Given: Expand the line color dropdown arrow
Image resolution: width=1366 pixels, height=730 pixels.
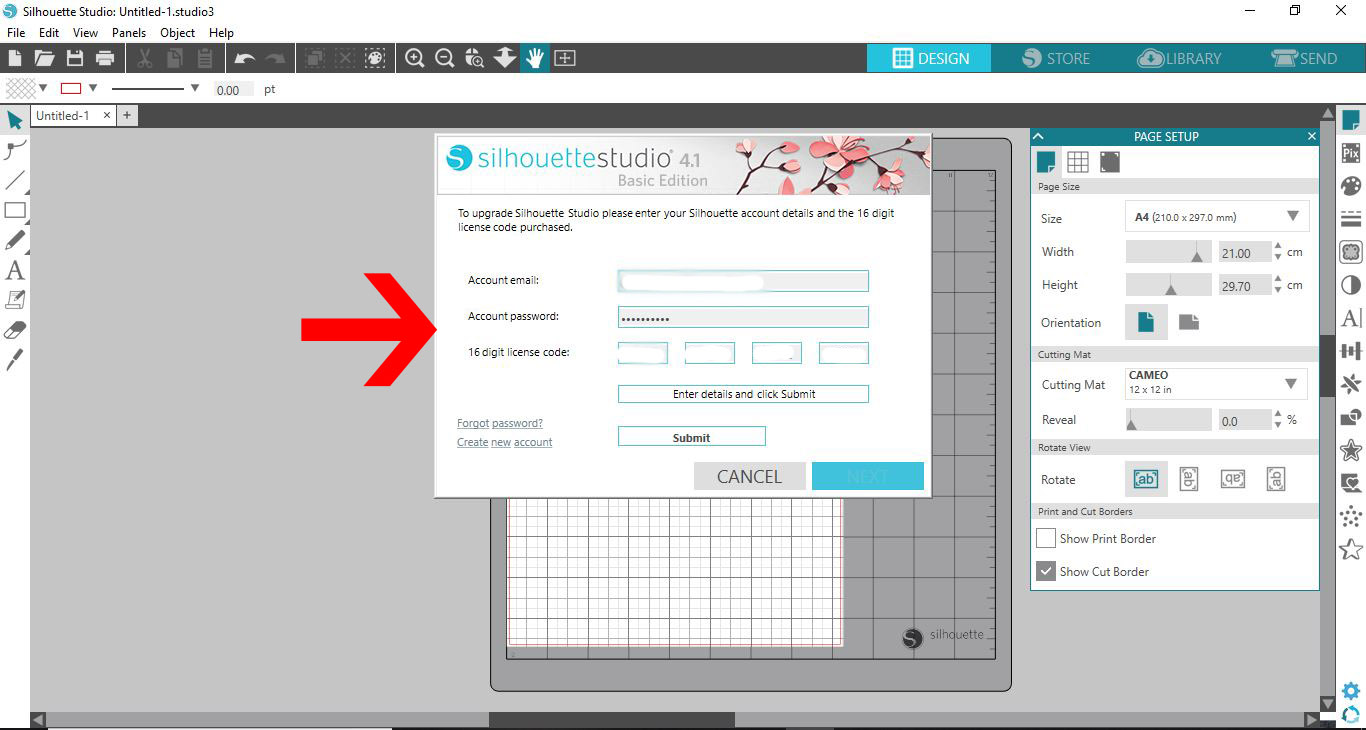Looking at the screenshot, I should [93, 88].
